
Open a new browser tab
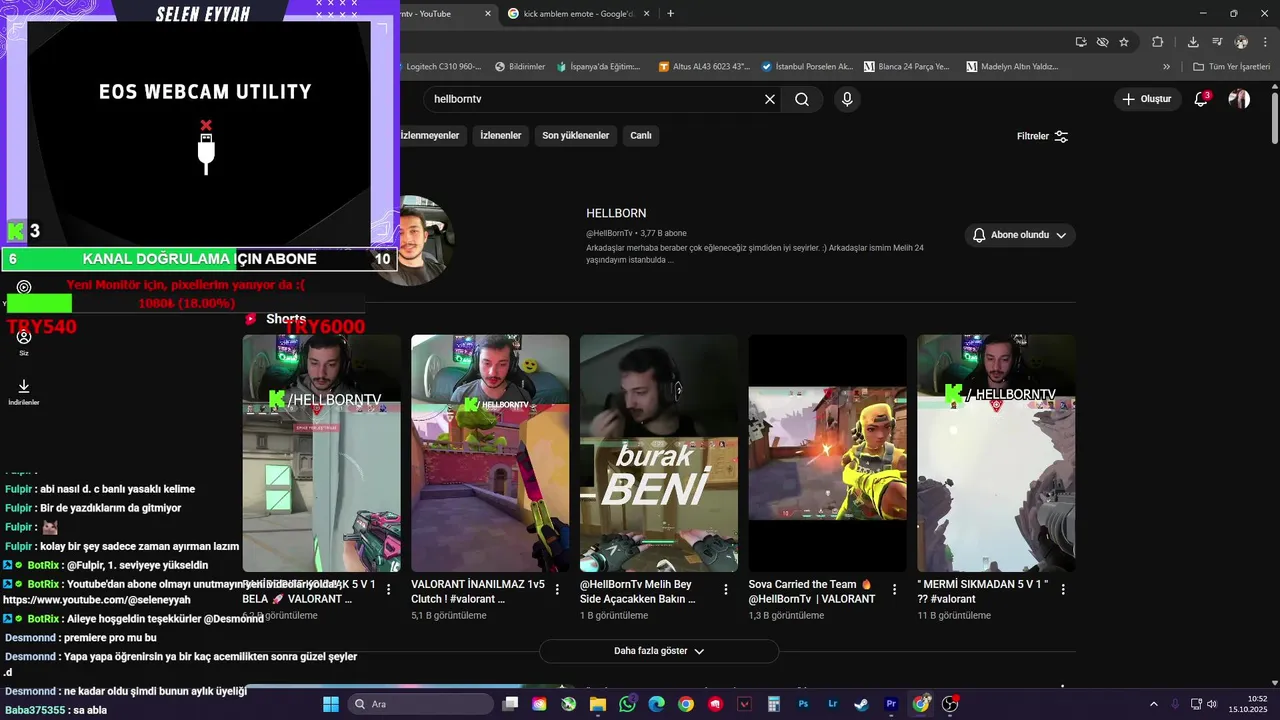click(x=670, y=14)
